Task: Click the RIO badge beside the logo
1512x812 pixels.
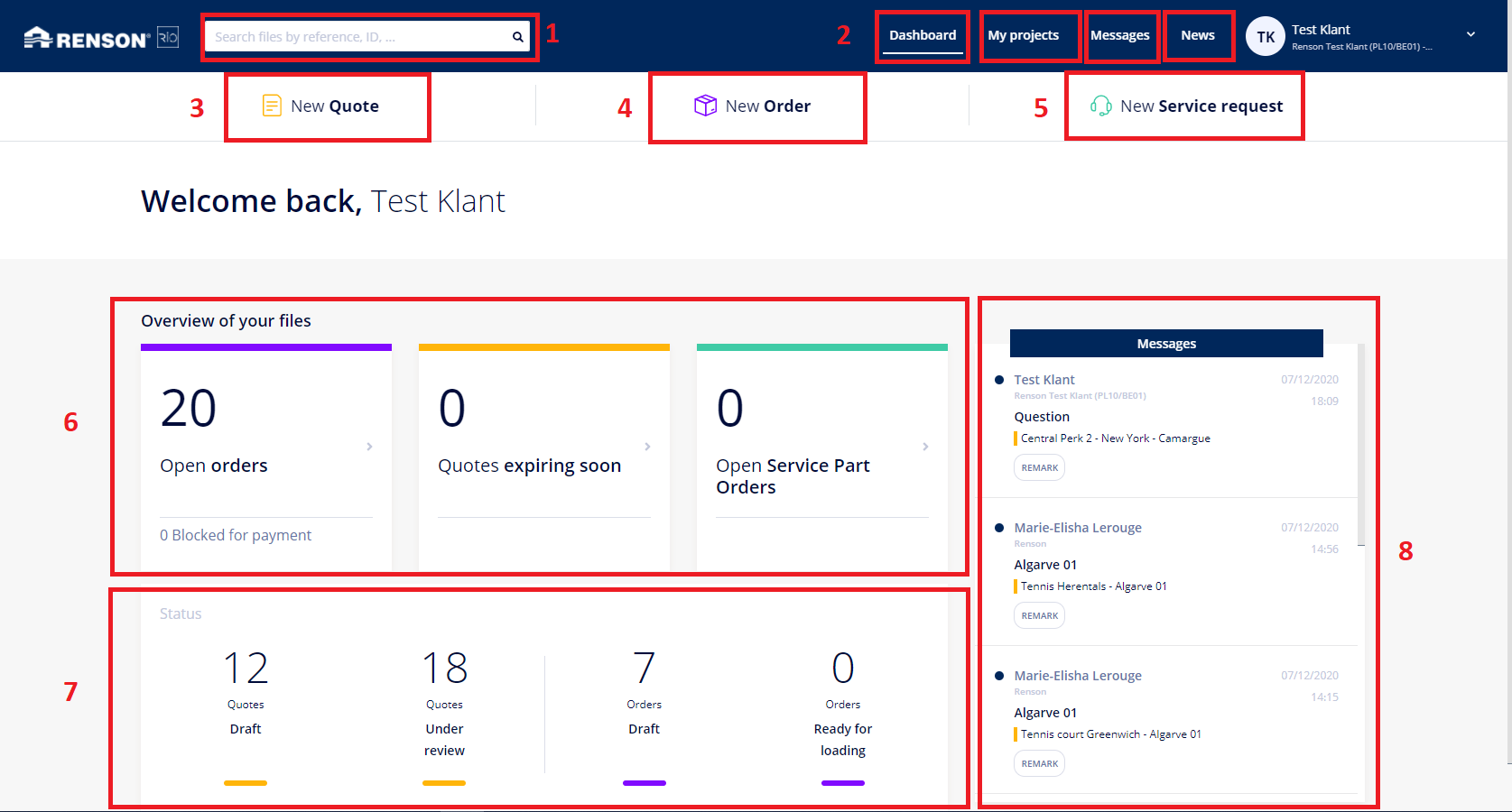Action: [168, 37]
